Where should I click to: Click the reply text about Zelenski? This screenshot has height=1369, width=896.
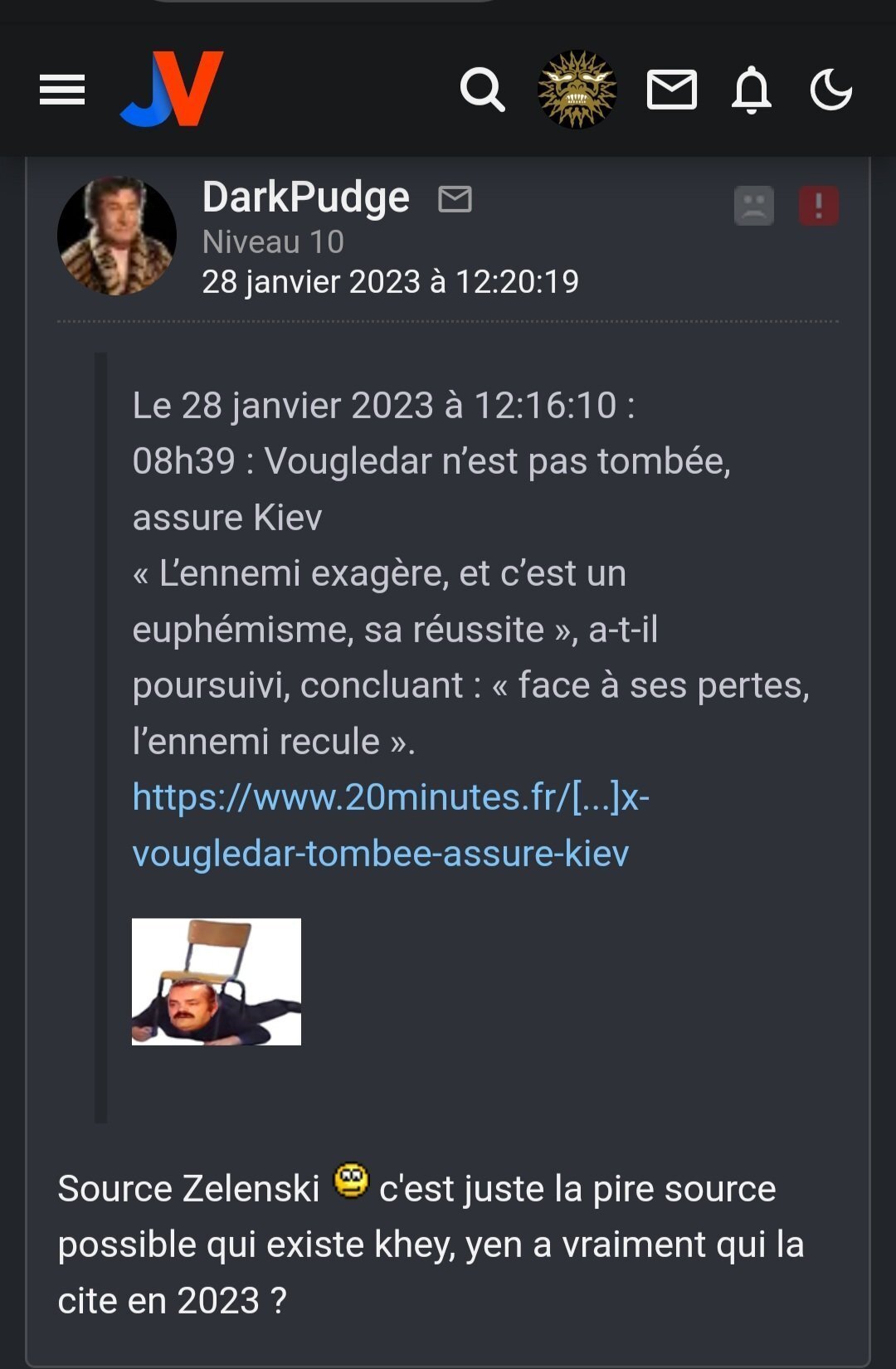[x=431, y=1245]
